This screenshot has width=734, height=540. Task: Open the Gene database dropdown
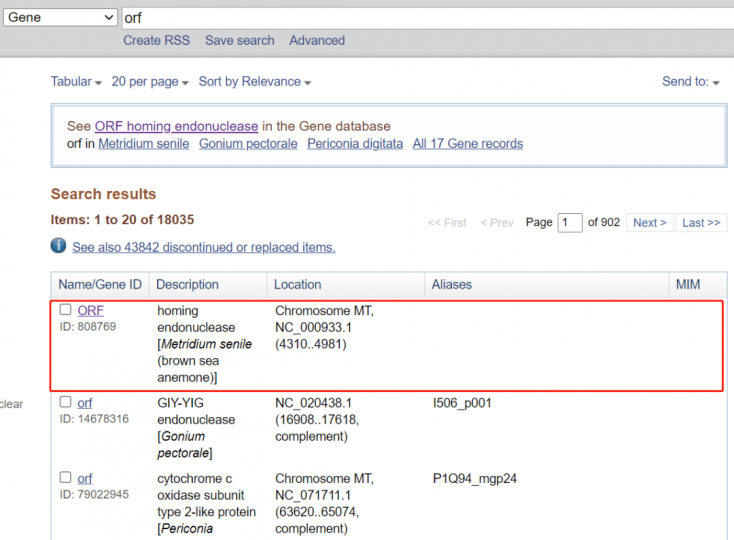60,18
